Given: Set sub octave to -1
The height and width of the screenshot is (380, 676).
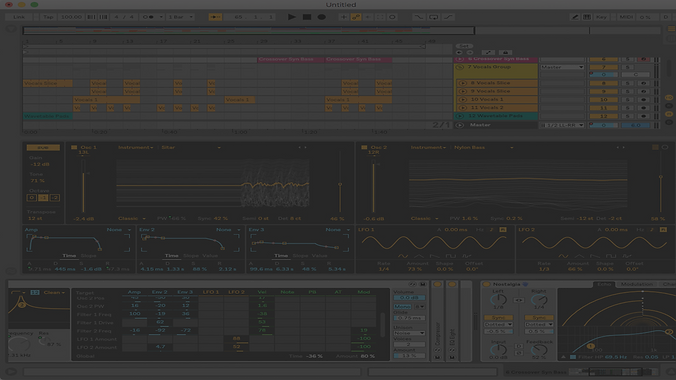Looking at the screenshot, I should tap(43, 198).
